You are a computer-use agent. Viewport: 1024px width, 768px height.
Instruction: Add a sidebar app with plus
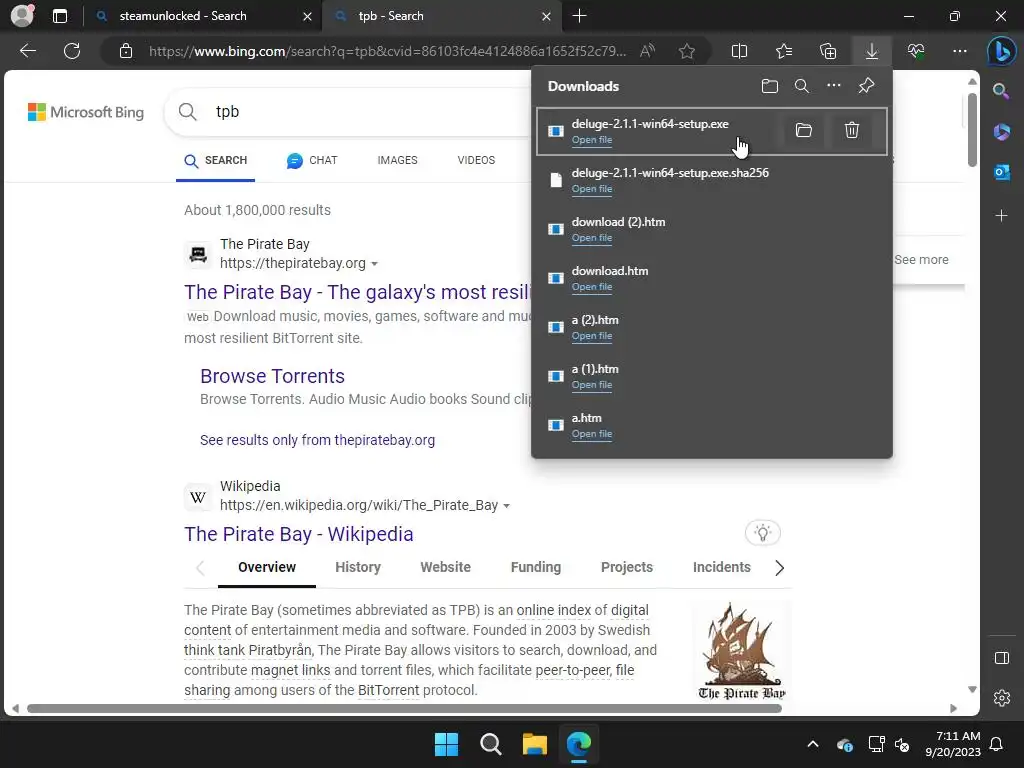click(x=1001, y=216)
